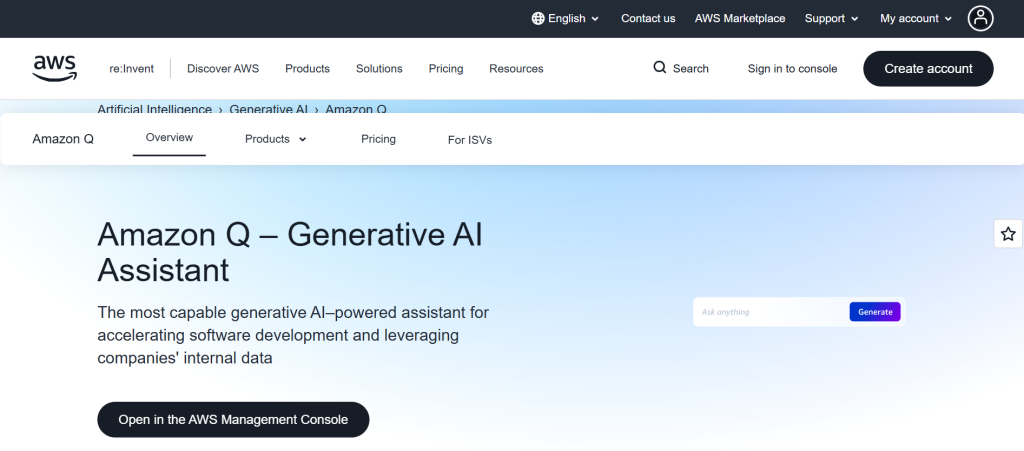Select the Overview tab
This screenshot has width=1024, height=451.
(169, 138)
